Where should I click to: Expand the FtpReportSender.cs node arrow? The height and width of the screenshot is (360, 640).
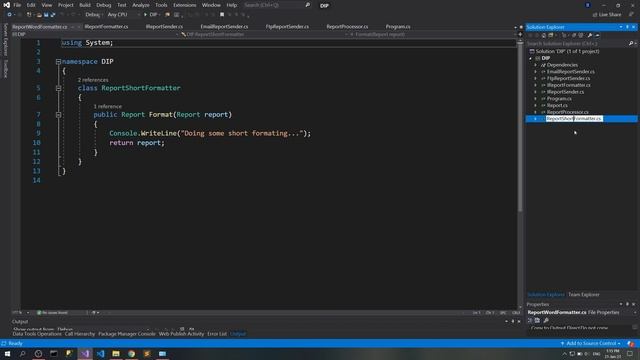pyautogui.click(x=536, y=78)
